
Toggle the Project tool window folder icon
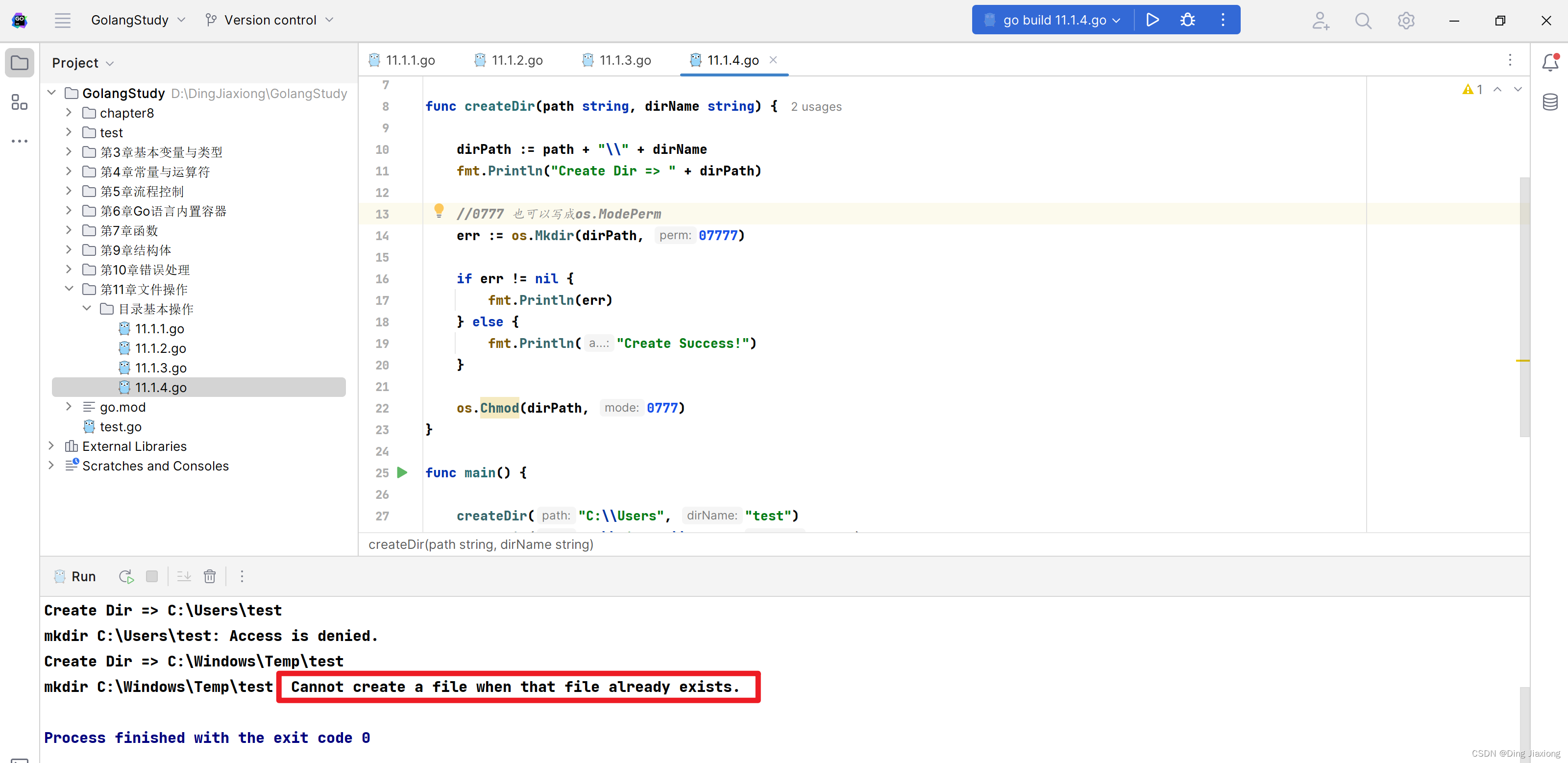(20, 63)
